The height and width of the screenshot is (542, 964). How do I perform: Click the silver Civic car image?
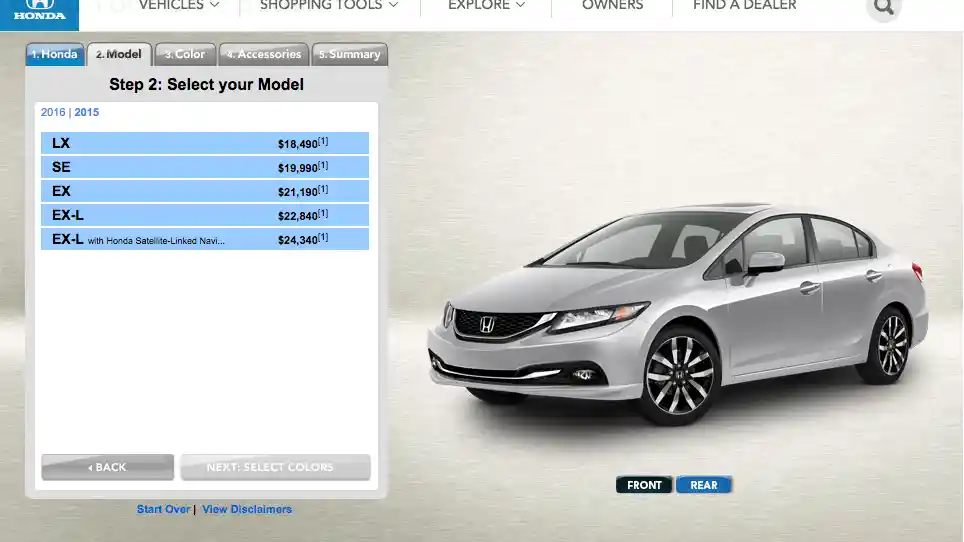coord(676,313)
